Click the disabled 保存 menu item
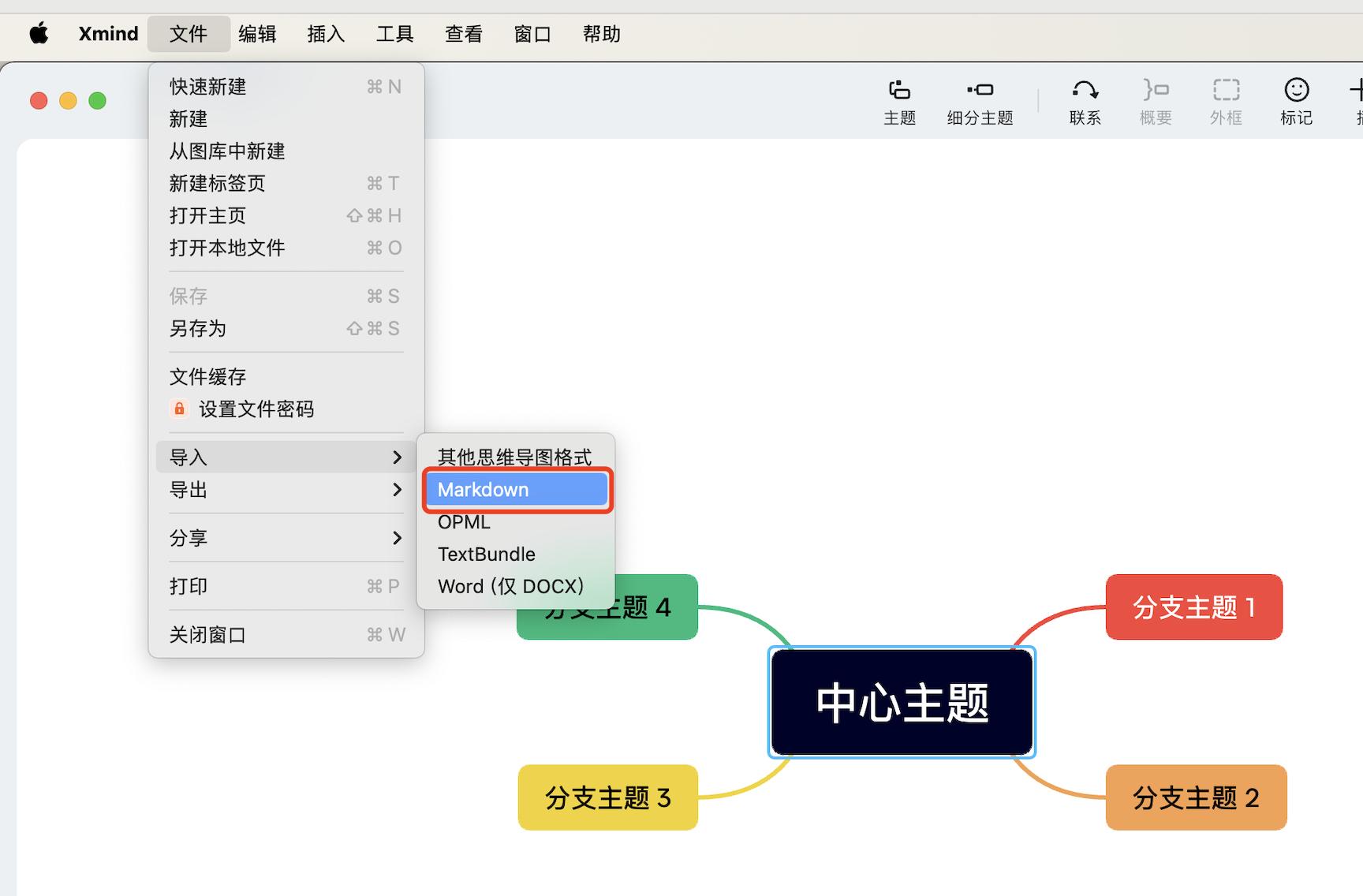This screenshot has width=1363, height=896. pos(286,297)
